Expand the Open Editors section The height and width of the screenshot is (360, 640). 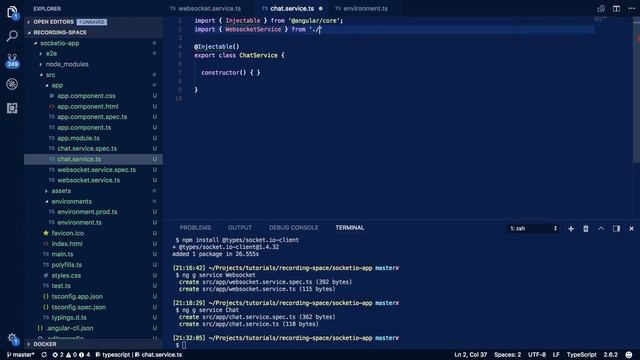(93, 22)
